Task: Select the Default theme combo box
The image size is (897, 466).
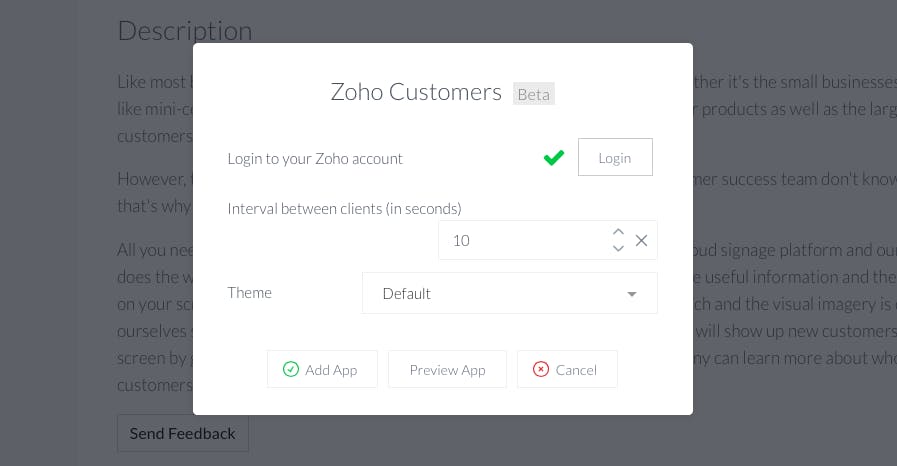Action: pyautogui.click(x=510, y=293)
